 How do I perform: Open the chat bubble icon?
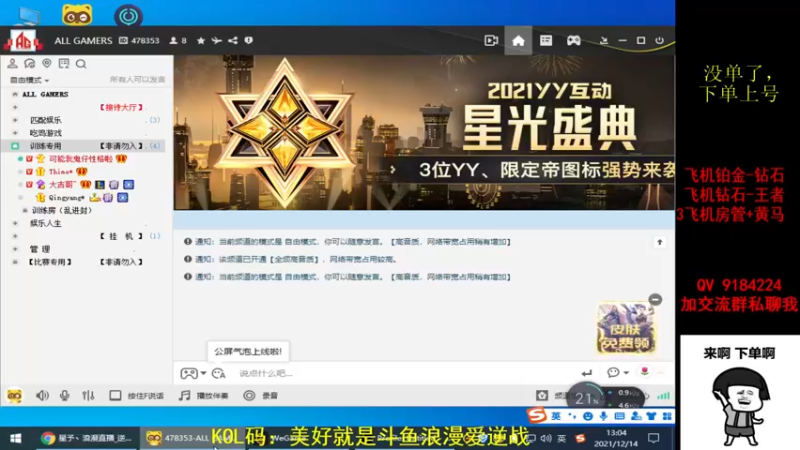[x=613, y=373]
